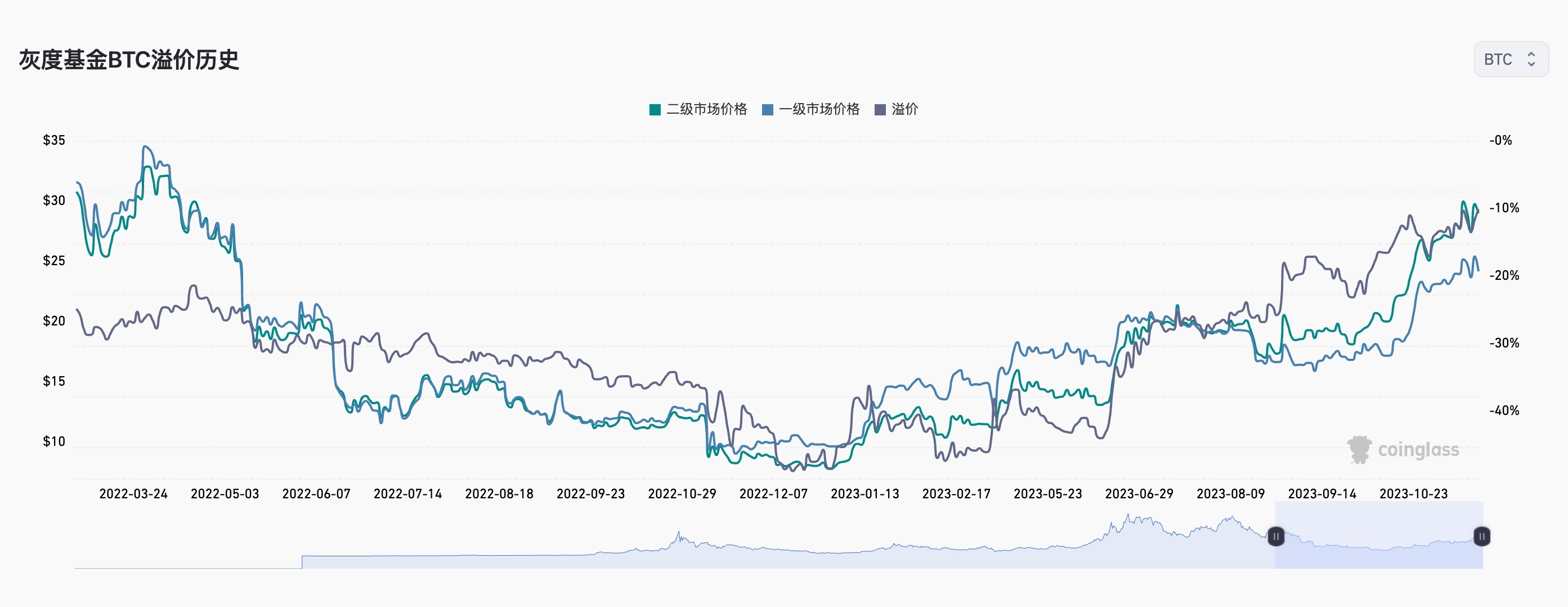The width and height of the screenshot is (1568, 607).
Task: Click the $10 price axis label
Action: pyautogui.click(x=53, y=441)
